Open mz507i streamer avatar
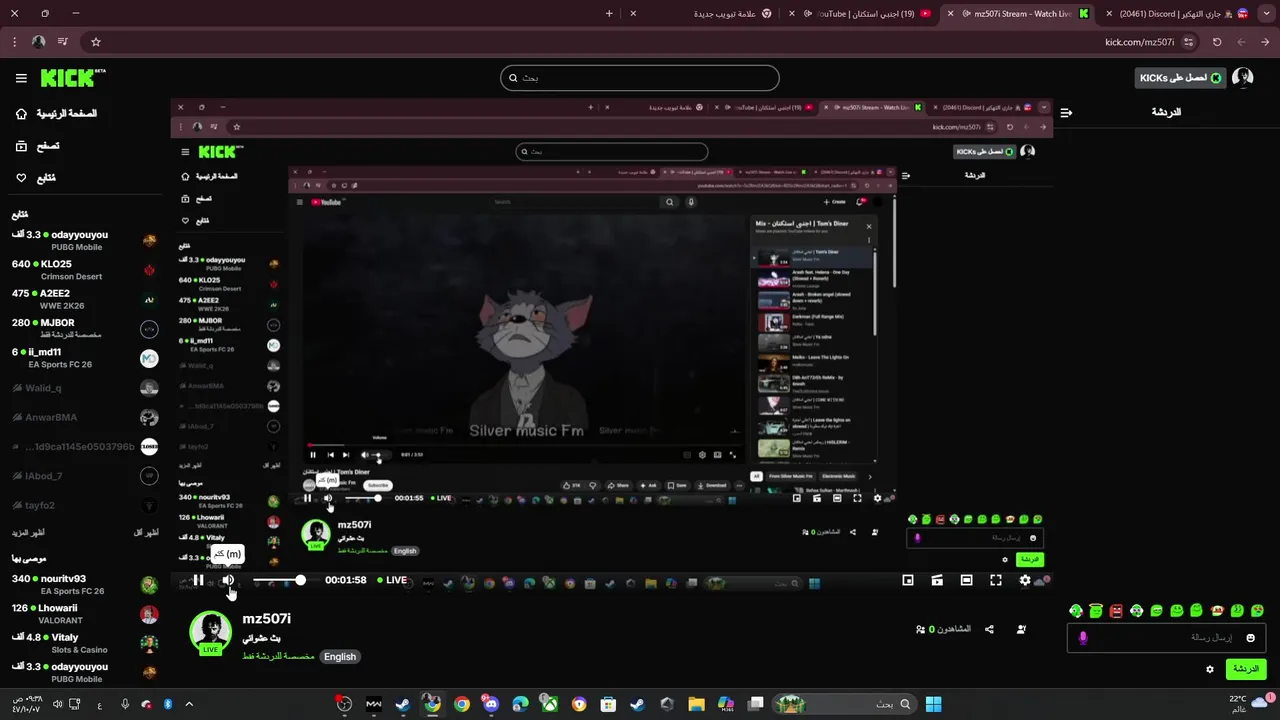The width and height of the screenshot is (1280, 720). pyautogui.click(x=210, y=631)
